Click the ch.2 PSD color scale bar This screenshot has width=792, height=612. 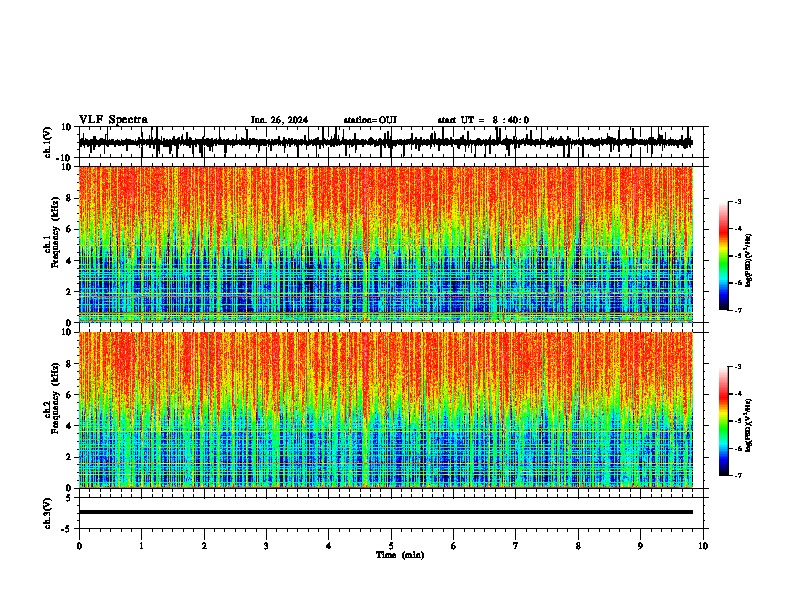pos(724,421)
